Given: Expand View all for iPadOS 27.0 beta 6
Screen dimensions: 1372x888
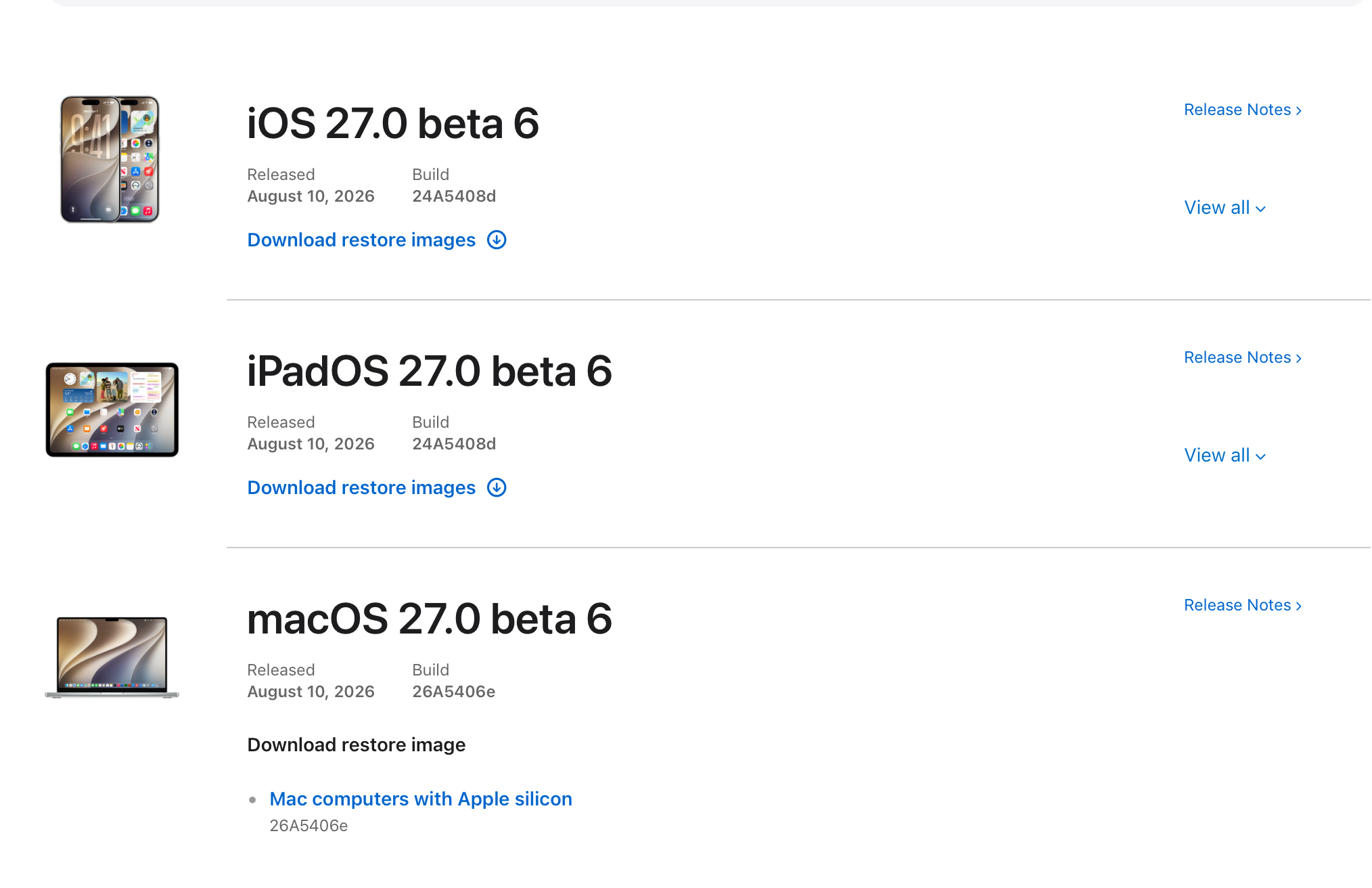Looking at the screenshot, I should pos(1225,456).
